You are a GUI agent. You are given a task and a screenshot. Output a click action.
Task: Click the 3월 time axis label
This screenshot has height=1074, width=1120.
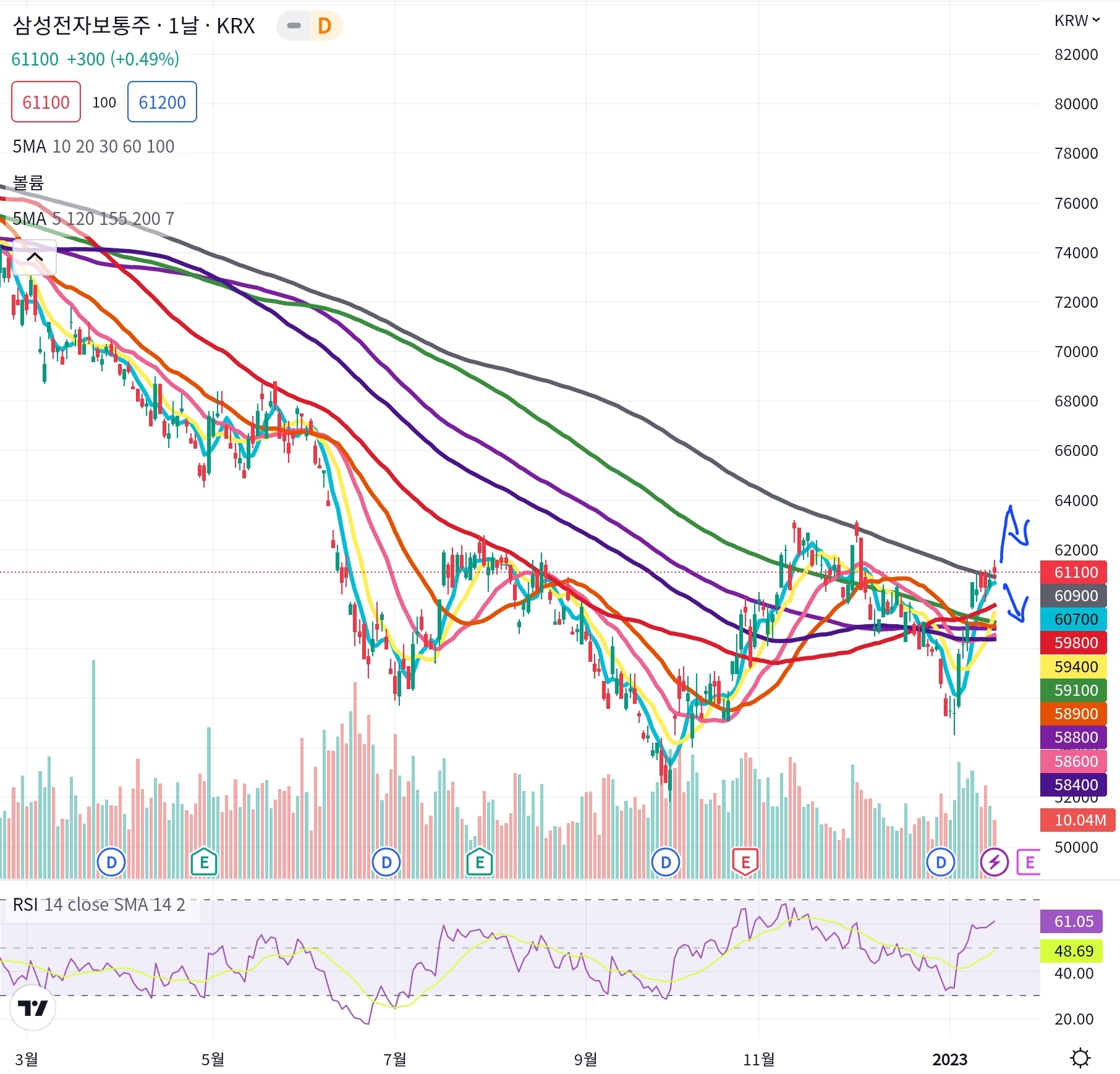pos(27,1059)
